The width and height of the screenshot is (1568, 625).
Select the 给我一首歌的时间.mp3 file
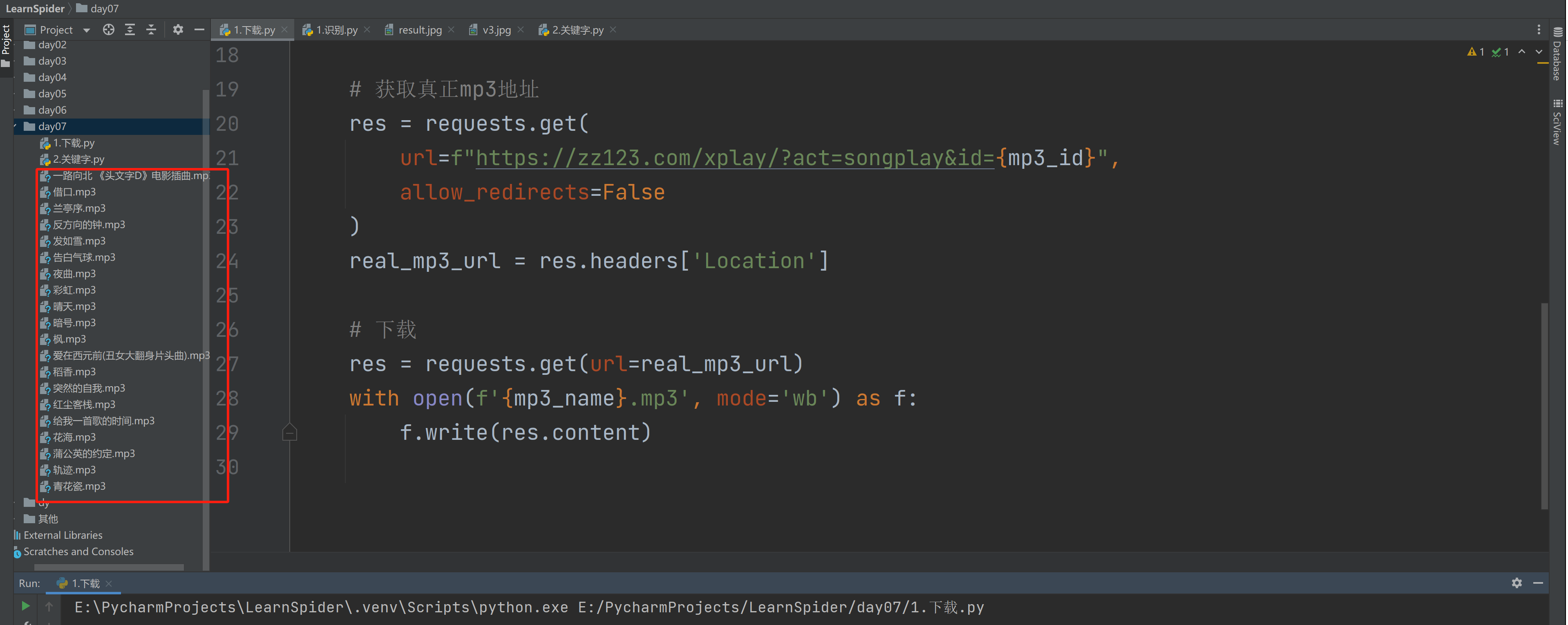click(97, 421)
